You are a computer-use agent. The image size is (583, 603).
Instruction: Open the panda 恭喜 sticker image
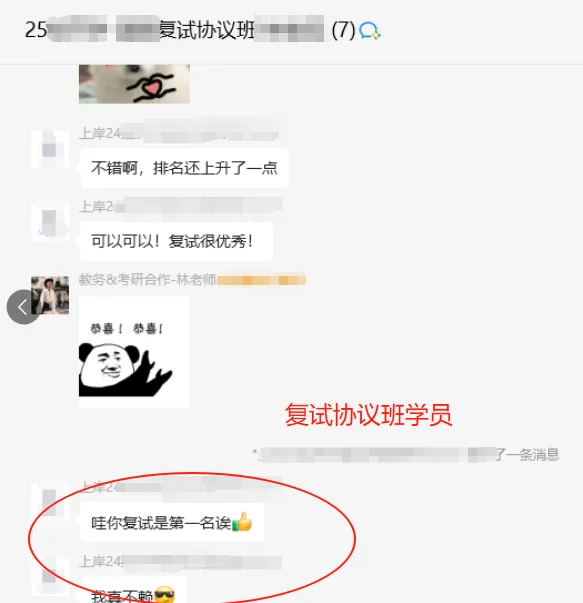(x=134, y=352)
